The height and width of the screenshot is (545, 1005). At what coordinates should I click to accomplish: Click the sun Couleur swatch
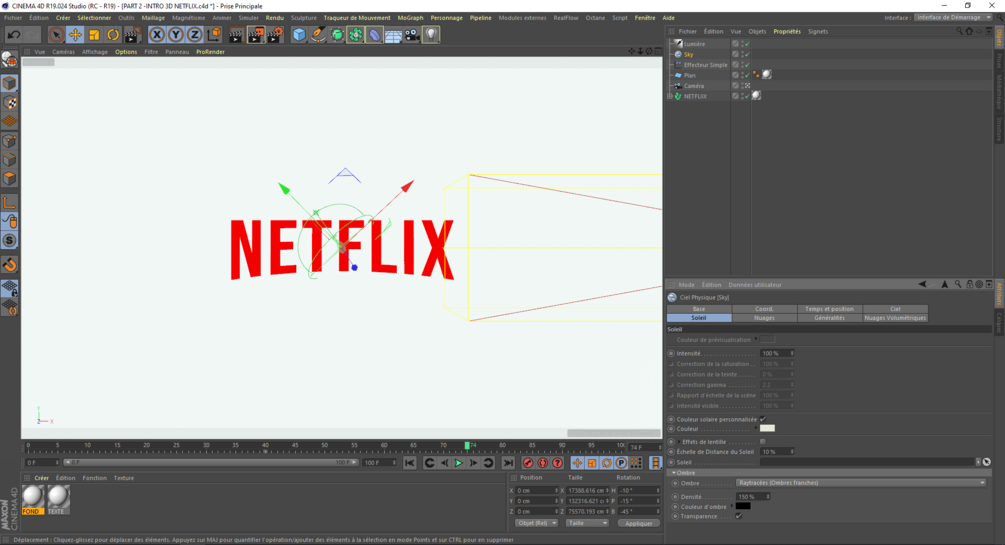coord(767,428)
